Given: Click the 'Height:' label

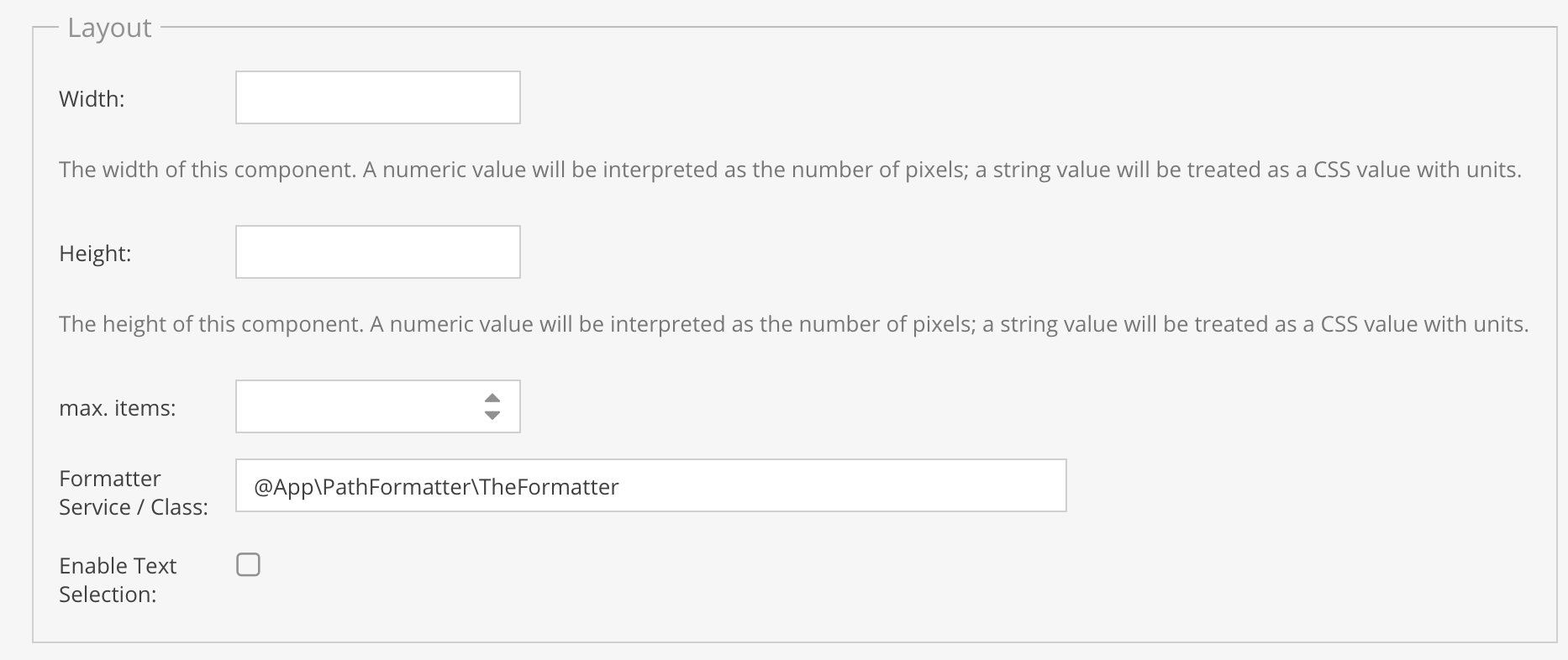Looking at the screenshot, I should pos(95,254).
